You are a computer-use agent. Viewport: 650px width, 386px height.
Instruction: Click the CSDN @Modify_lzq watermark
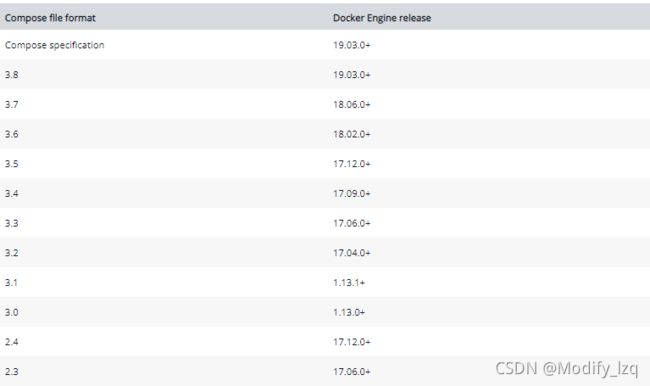coord(567,368)
